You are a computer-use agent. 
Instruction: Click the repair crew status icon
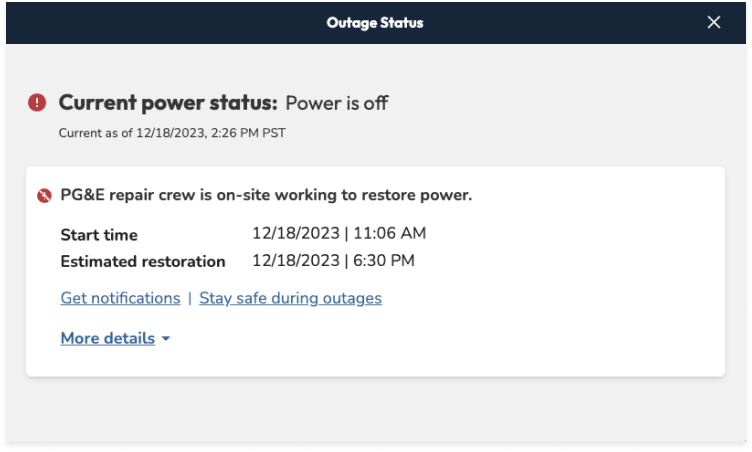(x=44, y=196)
